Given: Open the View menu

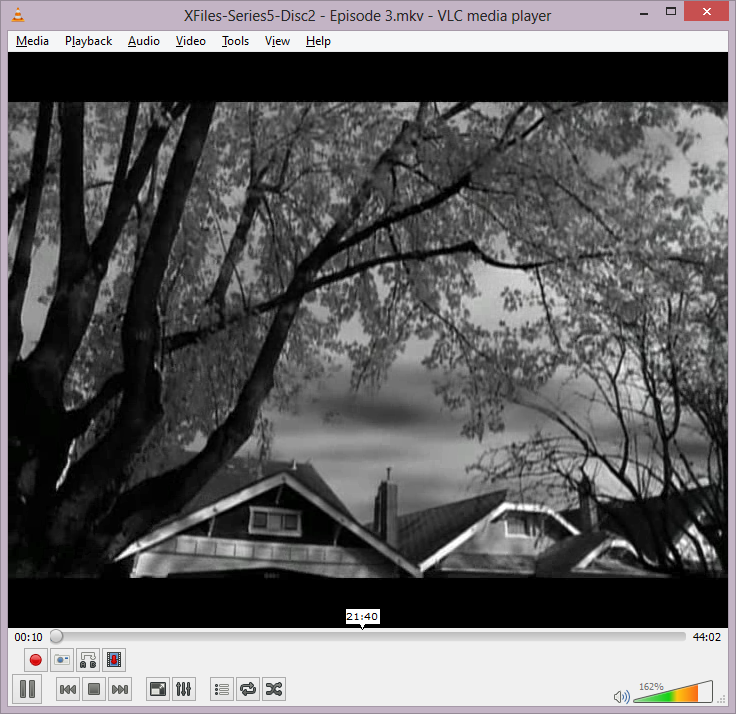Looking at the screenshot, I should tap(277, 41).
